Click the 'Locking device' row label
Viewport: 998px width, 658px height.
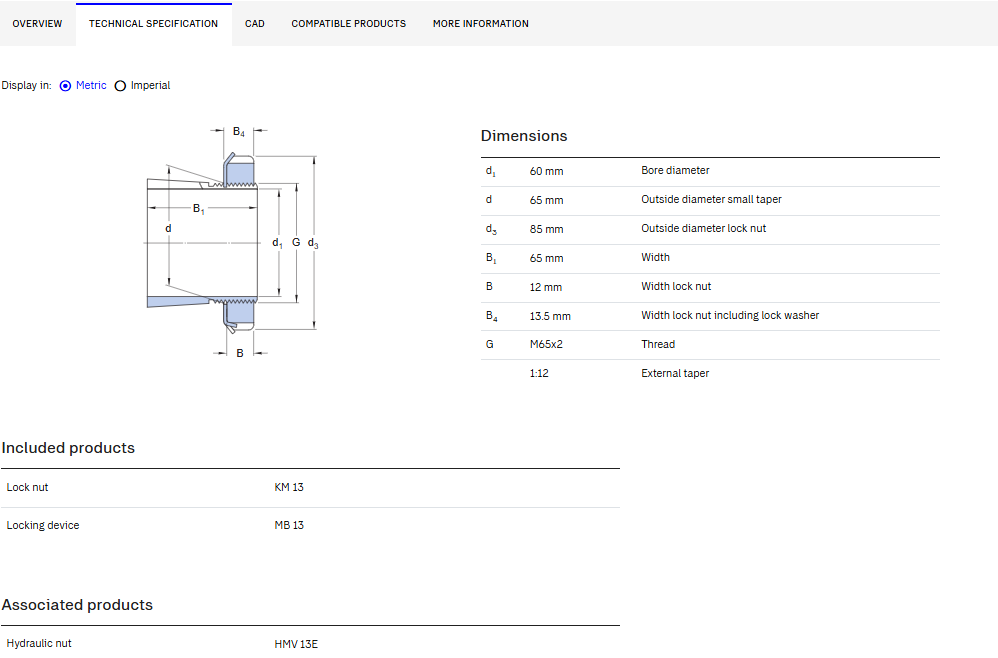tap(43, 525)
